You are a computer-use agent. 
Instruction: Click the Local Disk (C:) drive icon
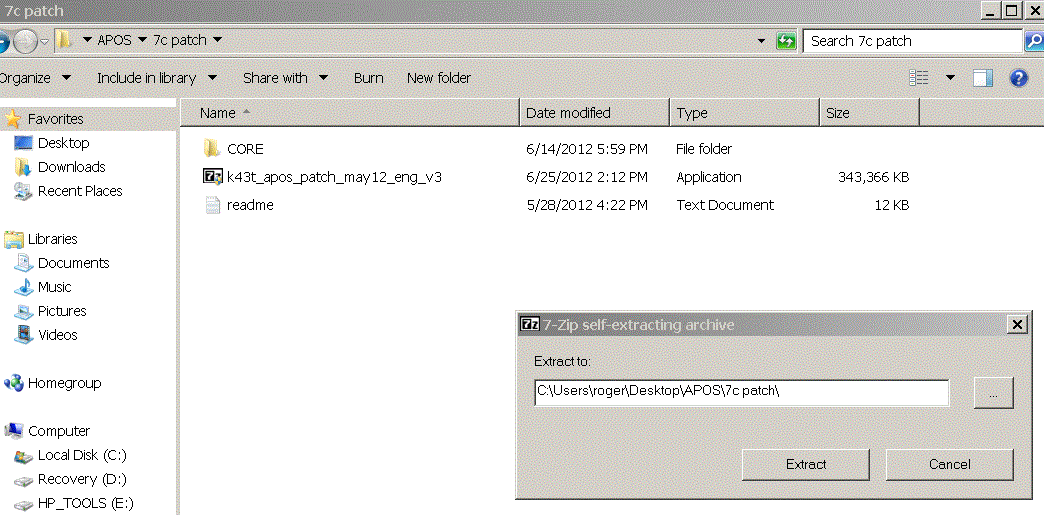(x=23, y=456)
